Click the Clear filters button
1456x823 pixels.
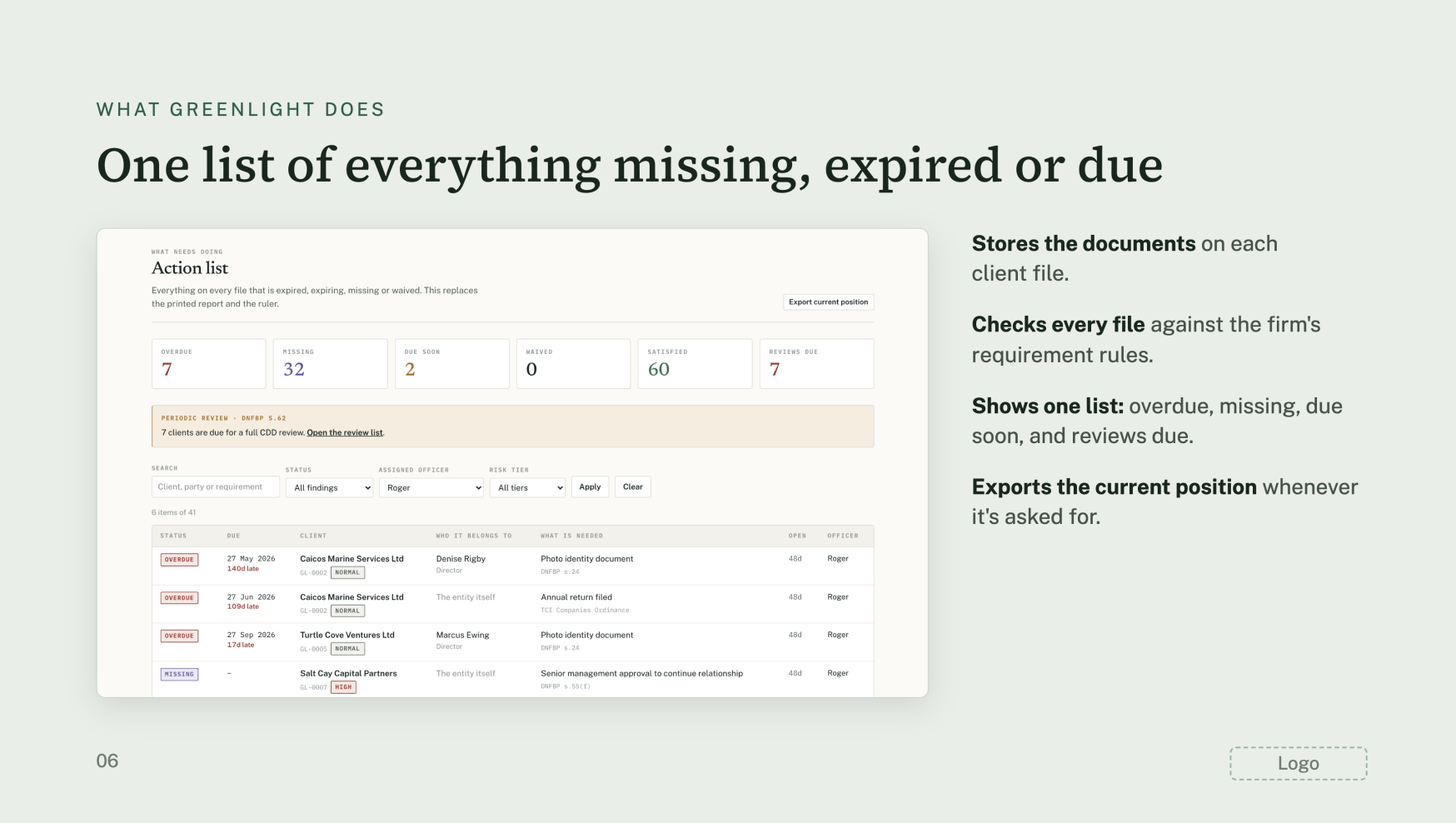pos(633,487)
